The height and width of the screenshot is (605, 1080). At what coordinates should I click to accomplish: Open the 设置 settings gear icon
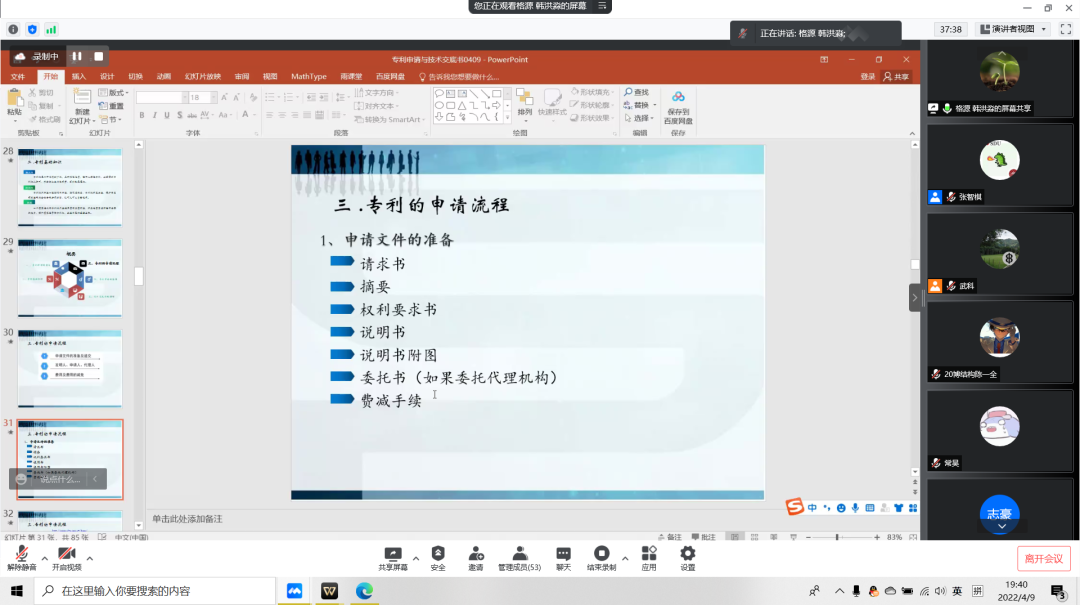coord(688,555)
